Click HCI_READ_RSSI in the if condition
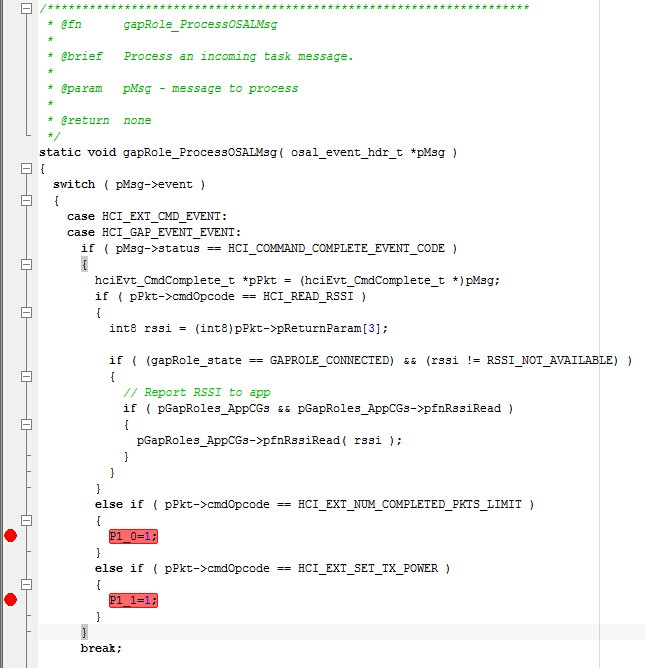This screenshot has width=646, height=668. (x=308, y=296)
